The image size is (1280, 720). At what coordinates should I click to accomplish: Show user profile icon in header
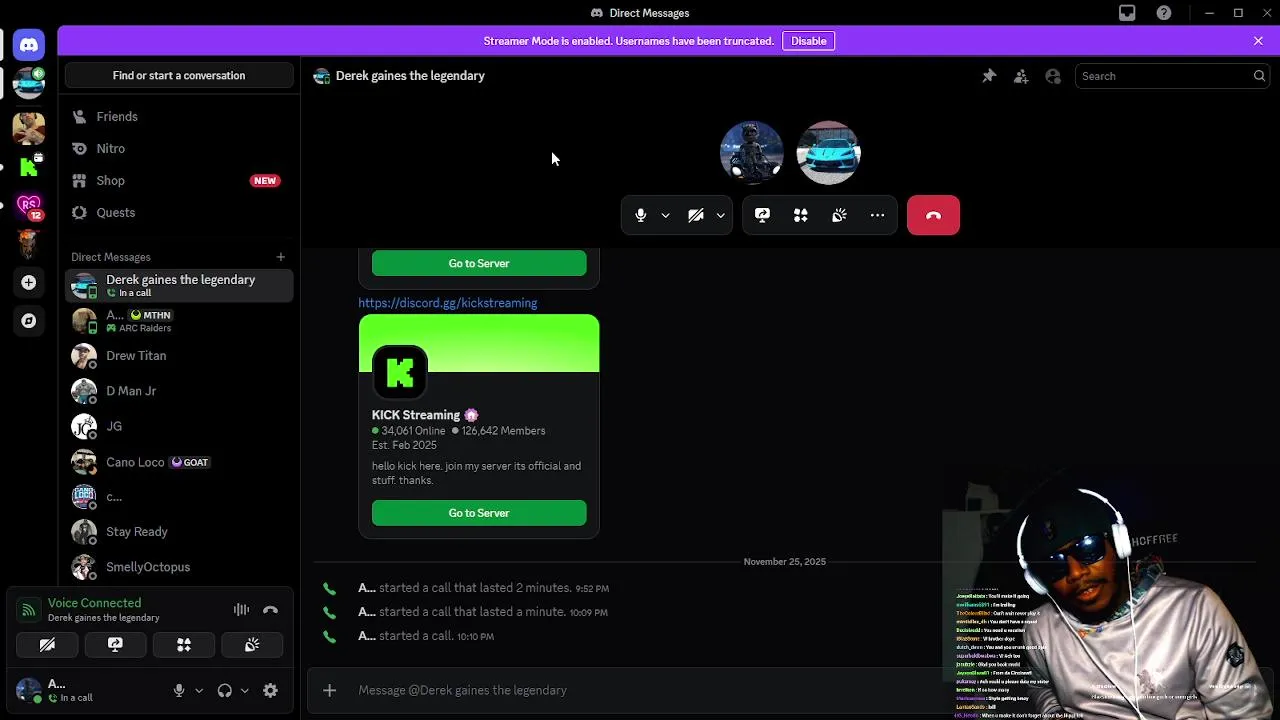(x=1053, y=76)
